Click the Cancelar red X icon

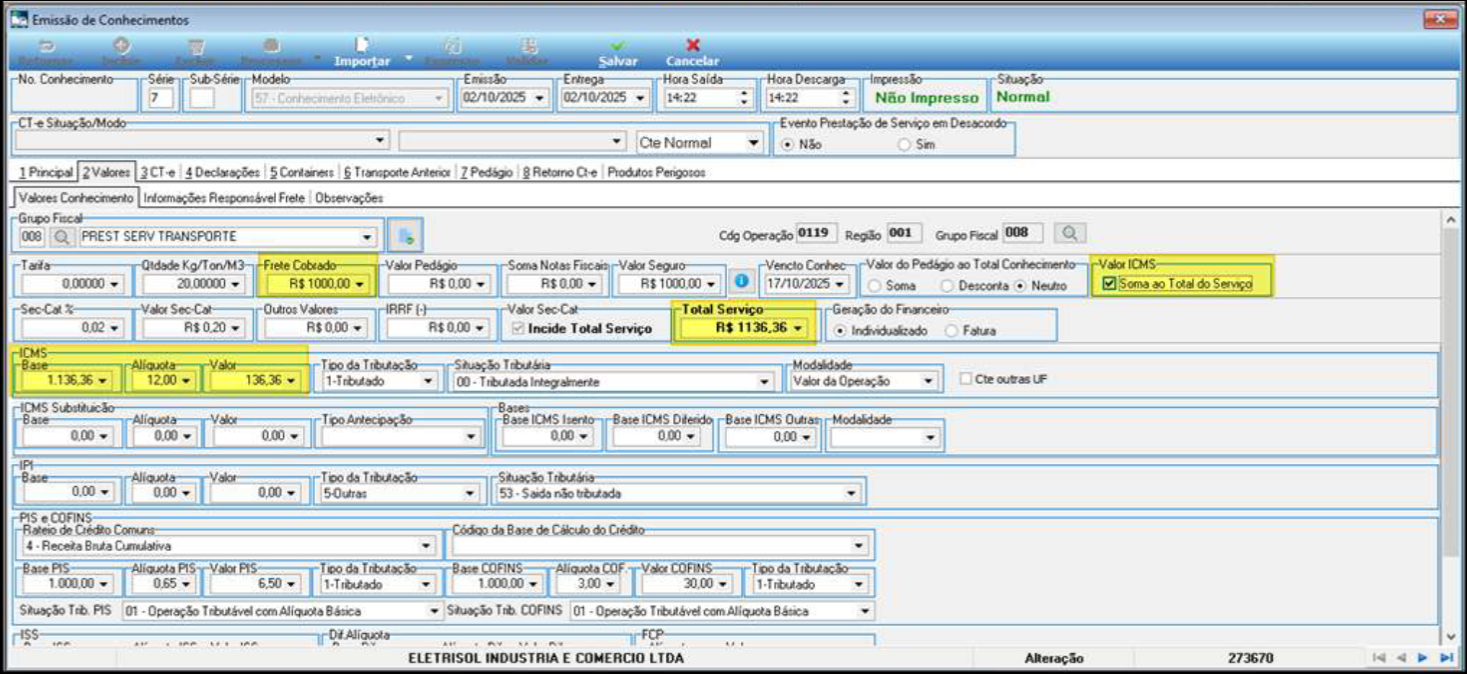692,46
